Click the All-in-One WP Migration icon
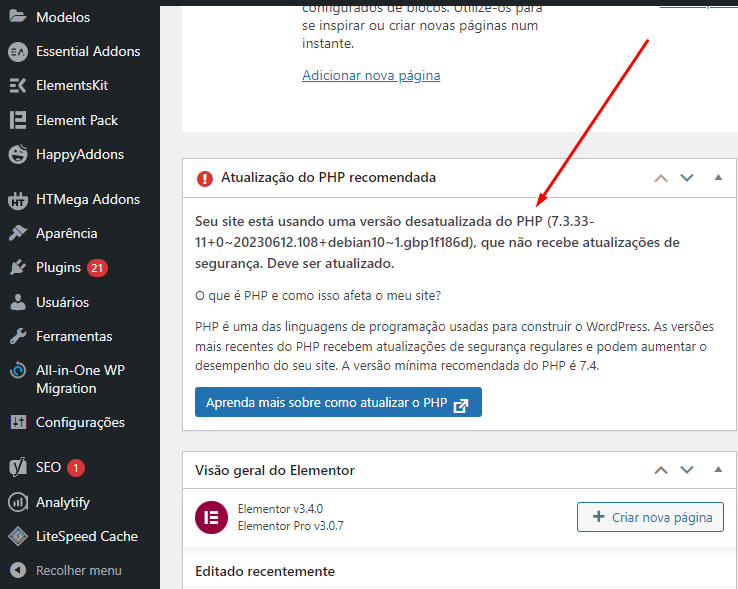Image resolution: width=738 pixels, height=589 pixels. point(18,371)
